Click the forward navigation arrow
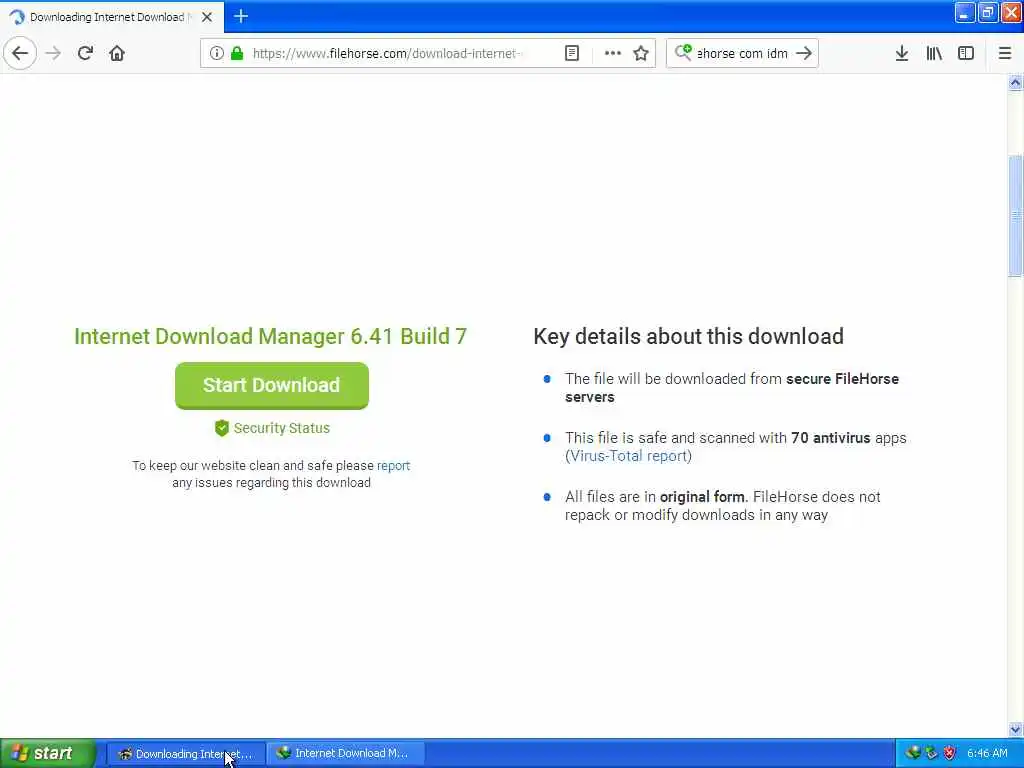Screen dimensions: 1024x768 point(54,53)
